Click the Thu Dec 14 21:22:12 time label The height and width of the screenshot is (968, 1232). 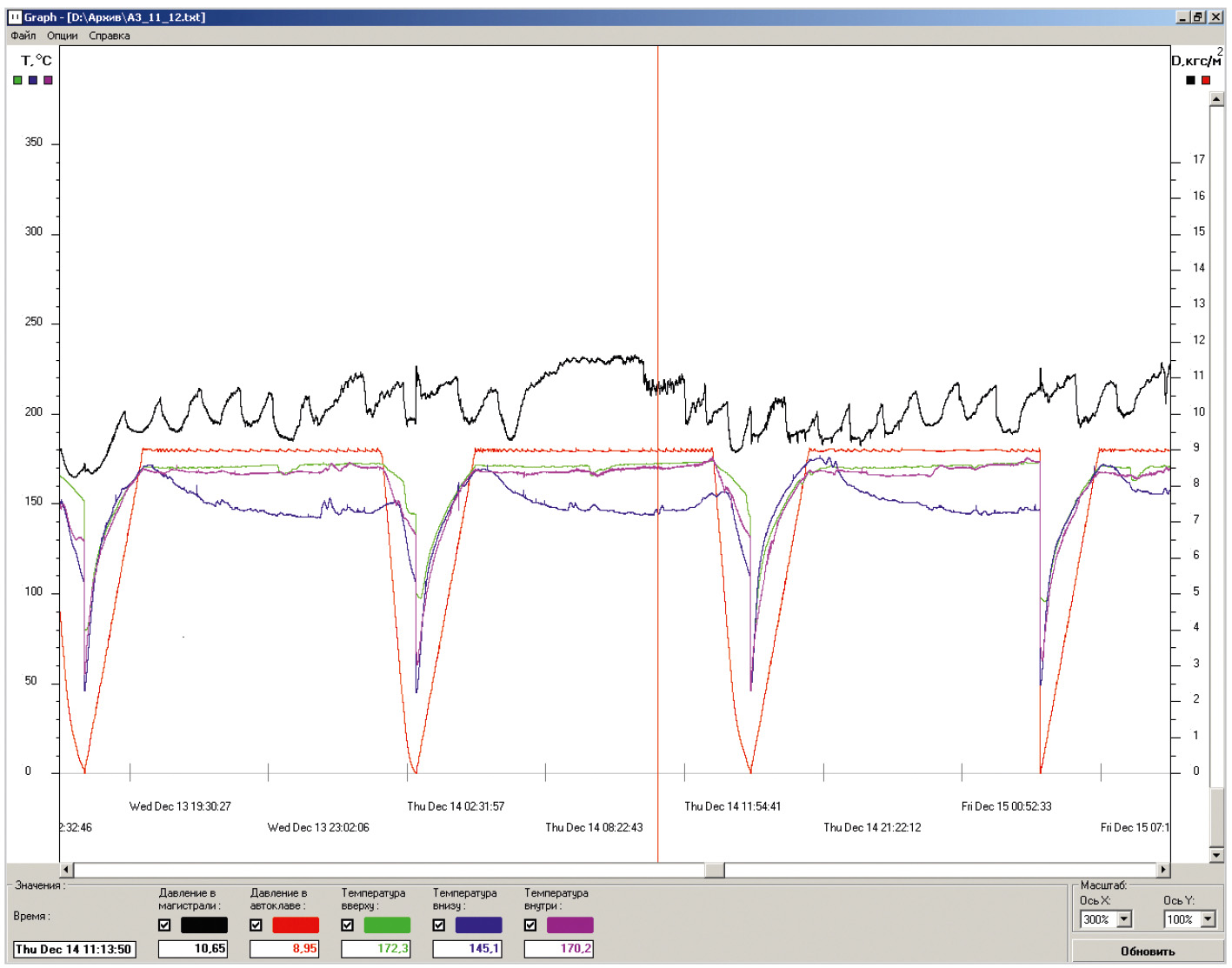coord(873,827)
